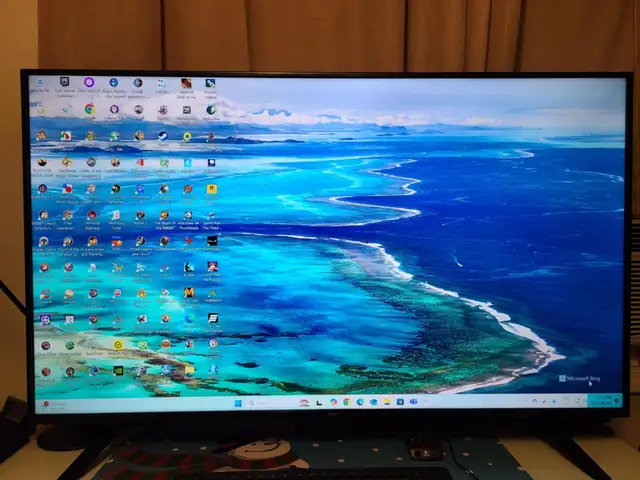
Task: Open Copilot from the taskbar
Action: pos(333,402)
